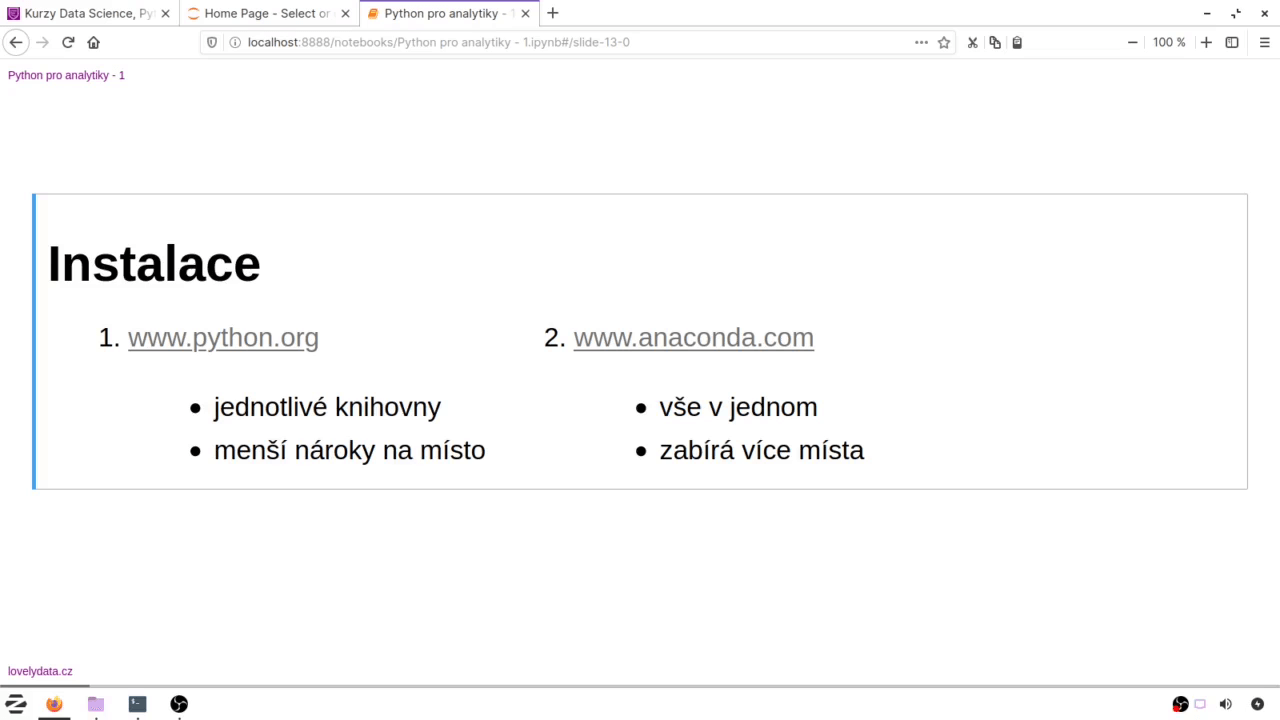Click the Cut scissors toolbar icon

click(x=972, y=42)
